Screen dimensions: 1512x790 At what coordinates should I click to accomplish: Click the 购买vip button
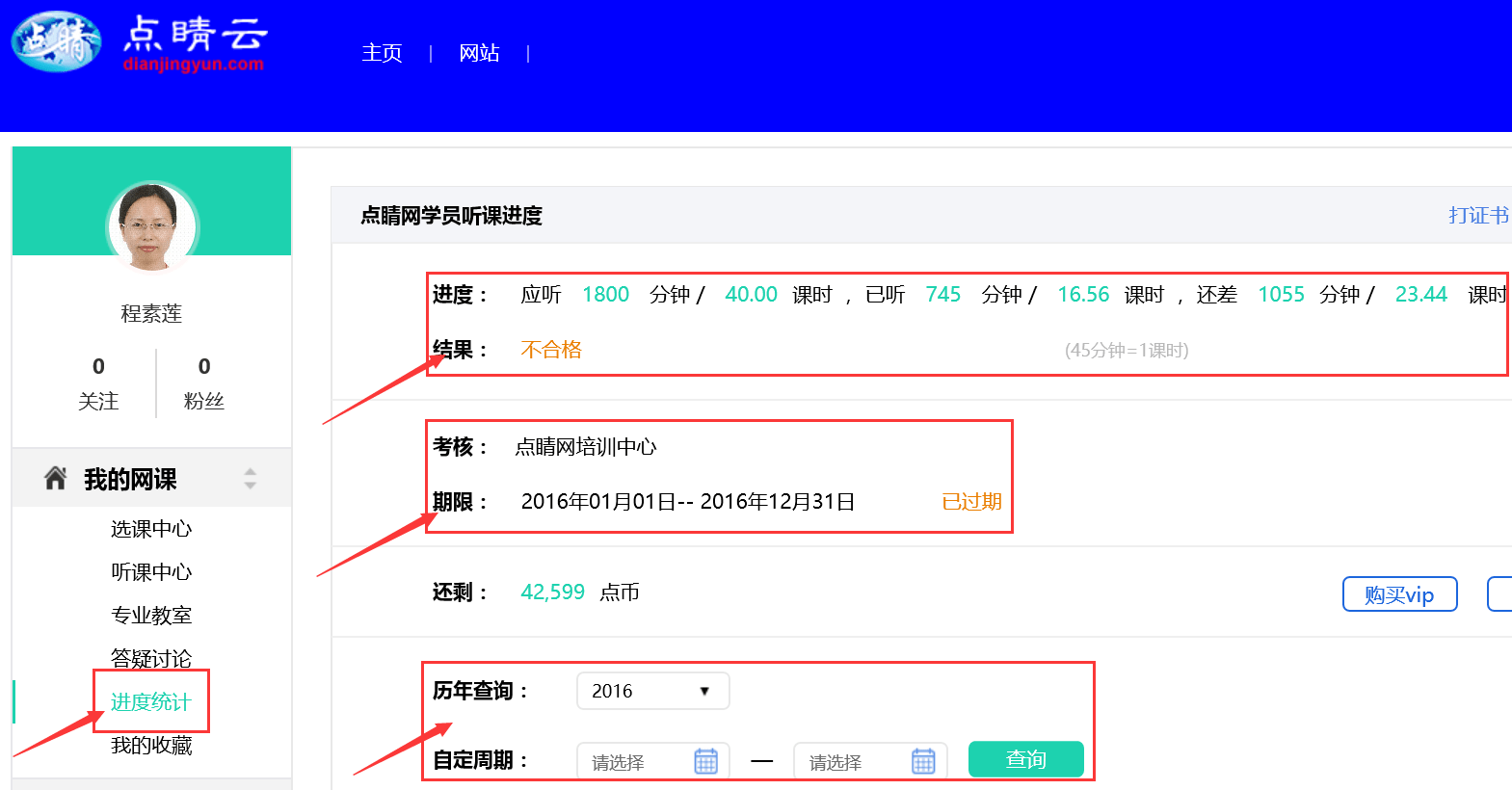point(1398,594)
